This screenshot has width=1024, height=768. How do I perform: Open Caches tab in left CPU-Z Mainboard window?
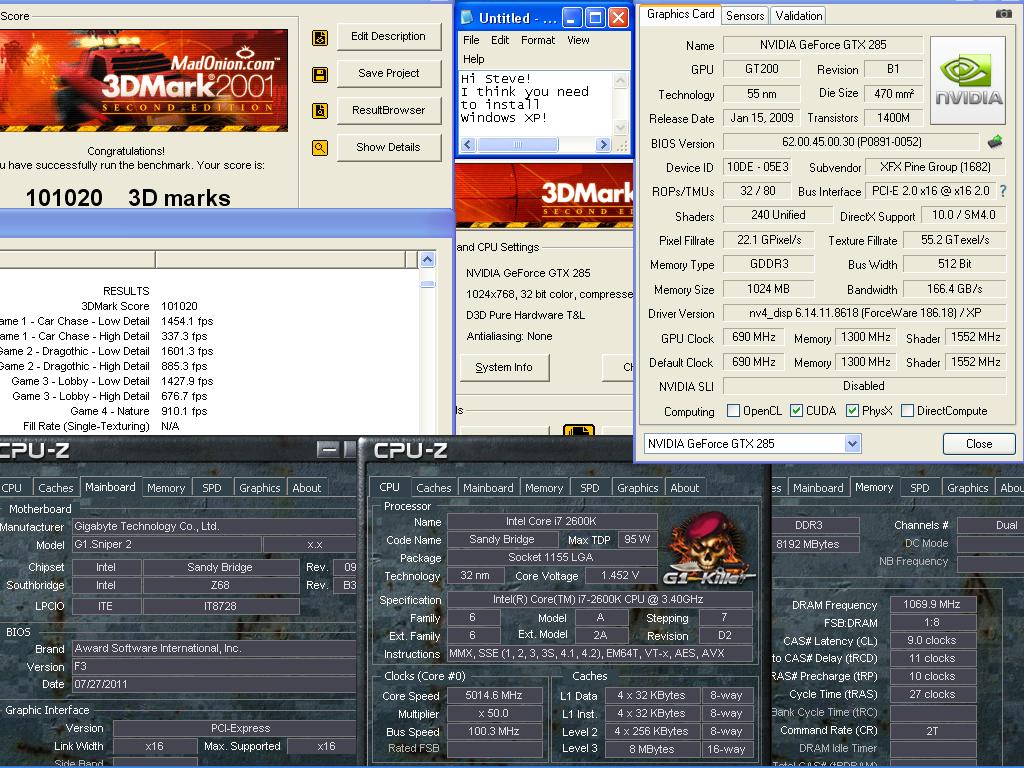point(56,488)
